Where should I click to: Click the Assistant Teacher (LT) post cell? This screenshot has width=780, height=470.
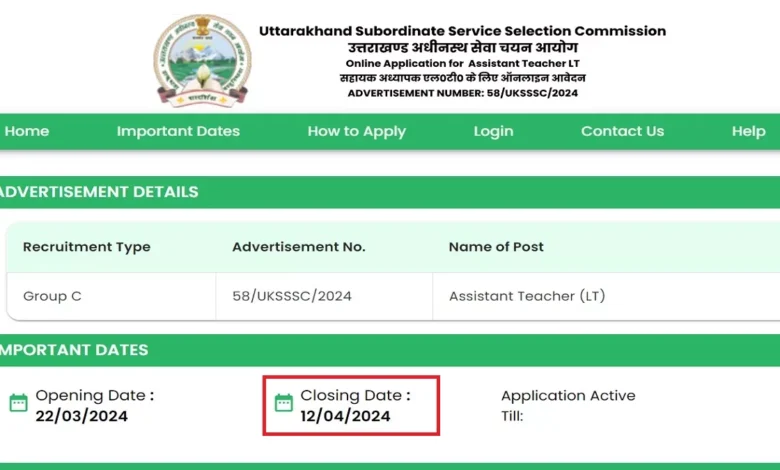coord(527,296)
